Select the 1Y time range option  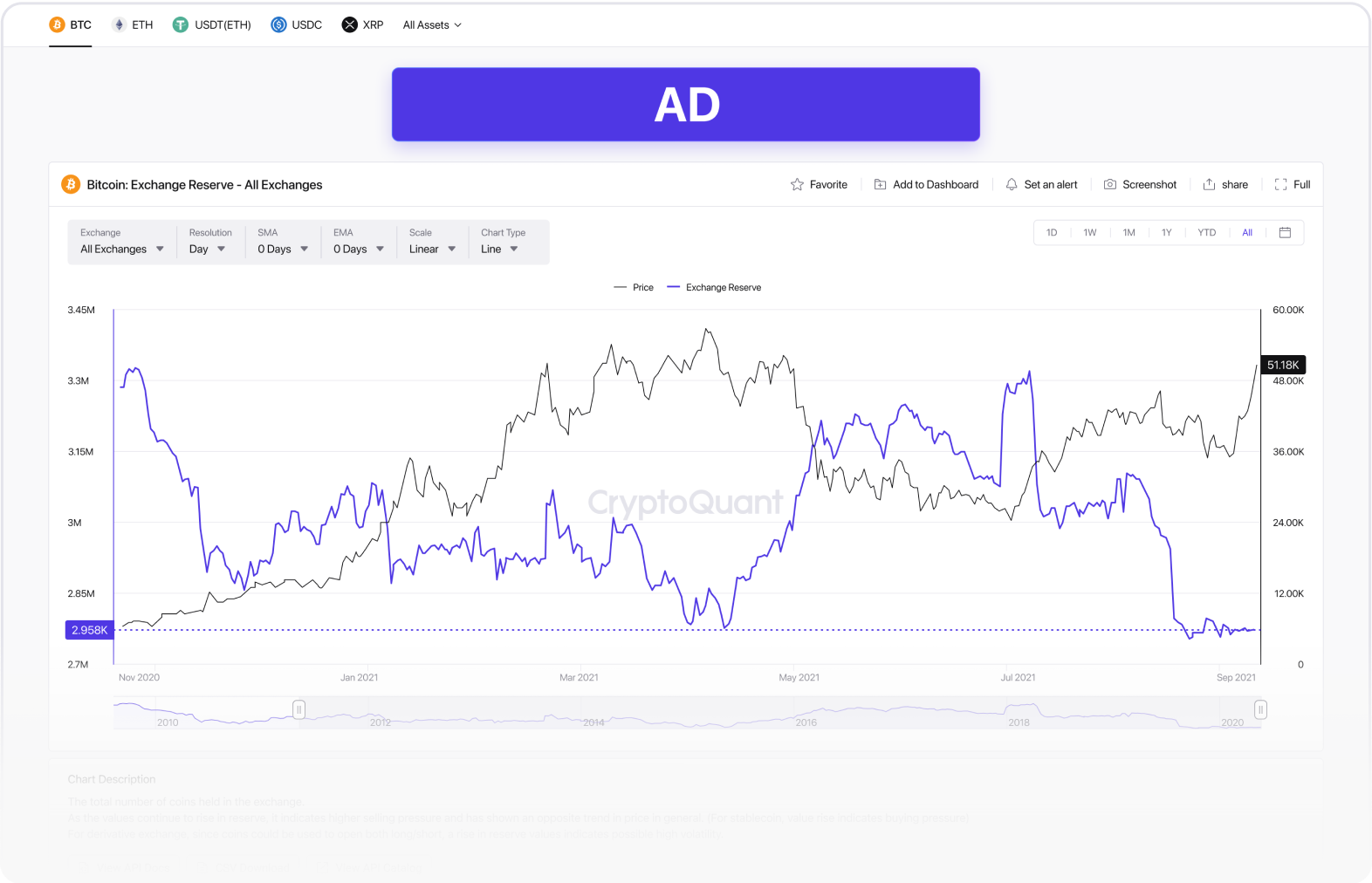coord(1166,233)
